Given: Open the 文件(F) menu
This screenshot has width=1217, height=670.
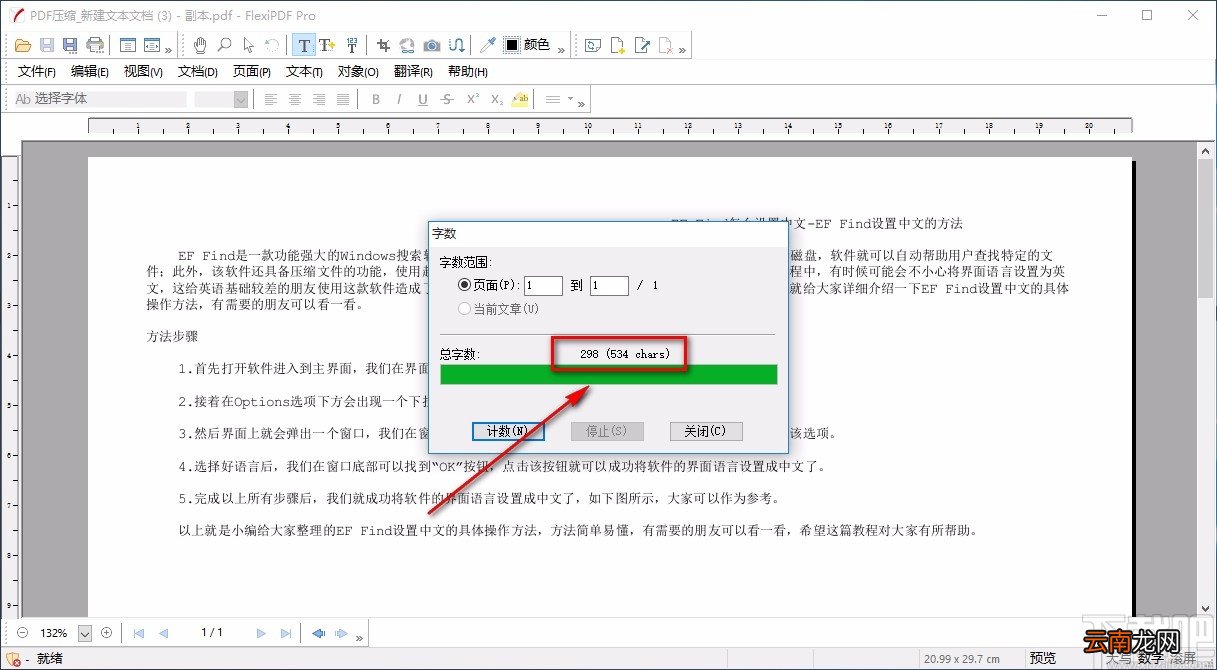Looking at the screenshot, I should 37,72.
